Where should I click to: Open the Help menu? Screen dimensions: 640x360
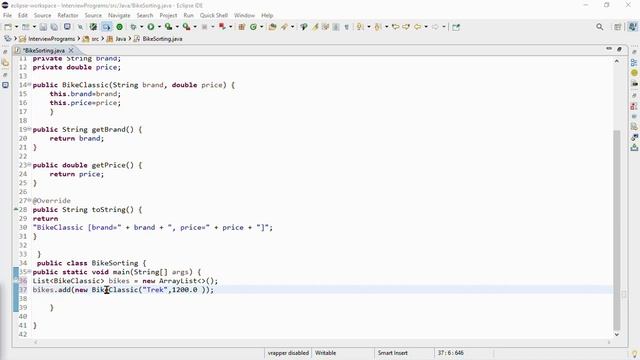pos(267,15)
